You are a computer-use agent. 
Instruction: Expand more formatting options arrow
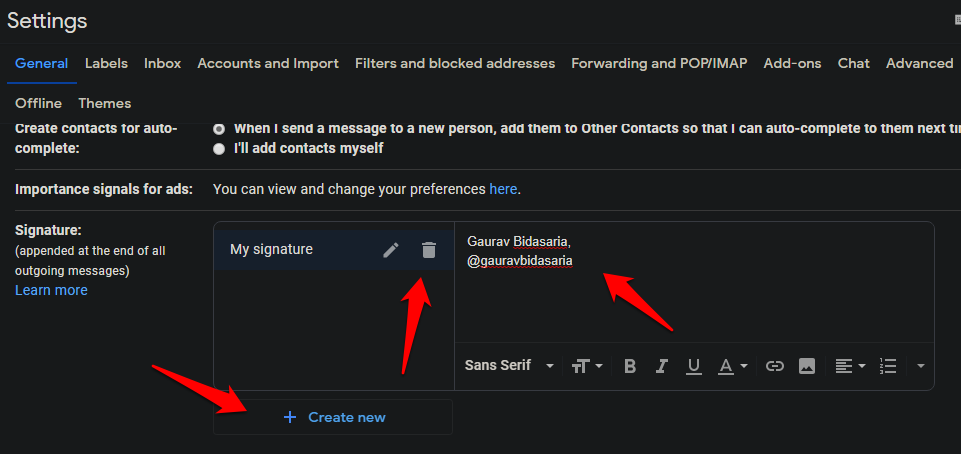pos(920,366)
